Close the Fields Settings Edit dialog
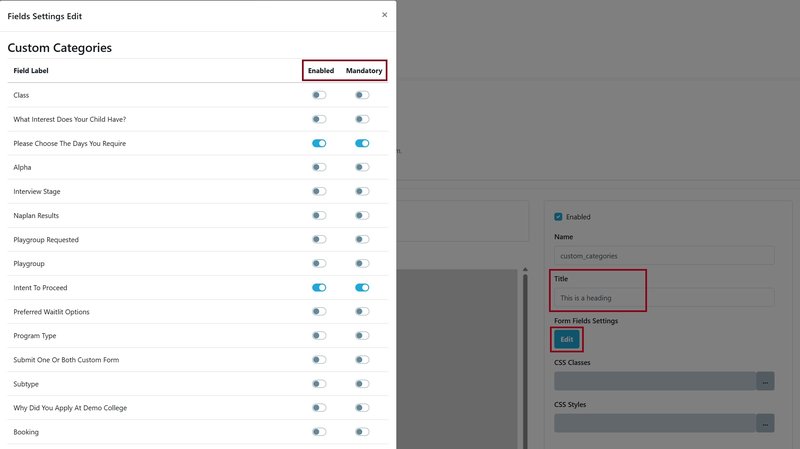The height and width of the screenshot is (449, 800). tap(385, 15)
